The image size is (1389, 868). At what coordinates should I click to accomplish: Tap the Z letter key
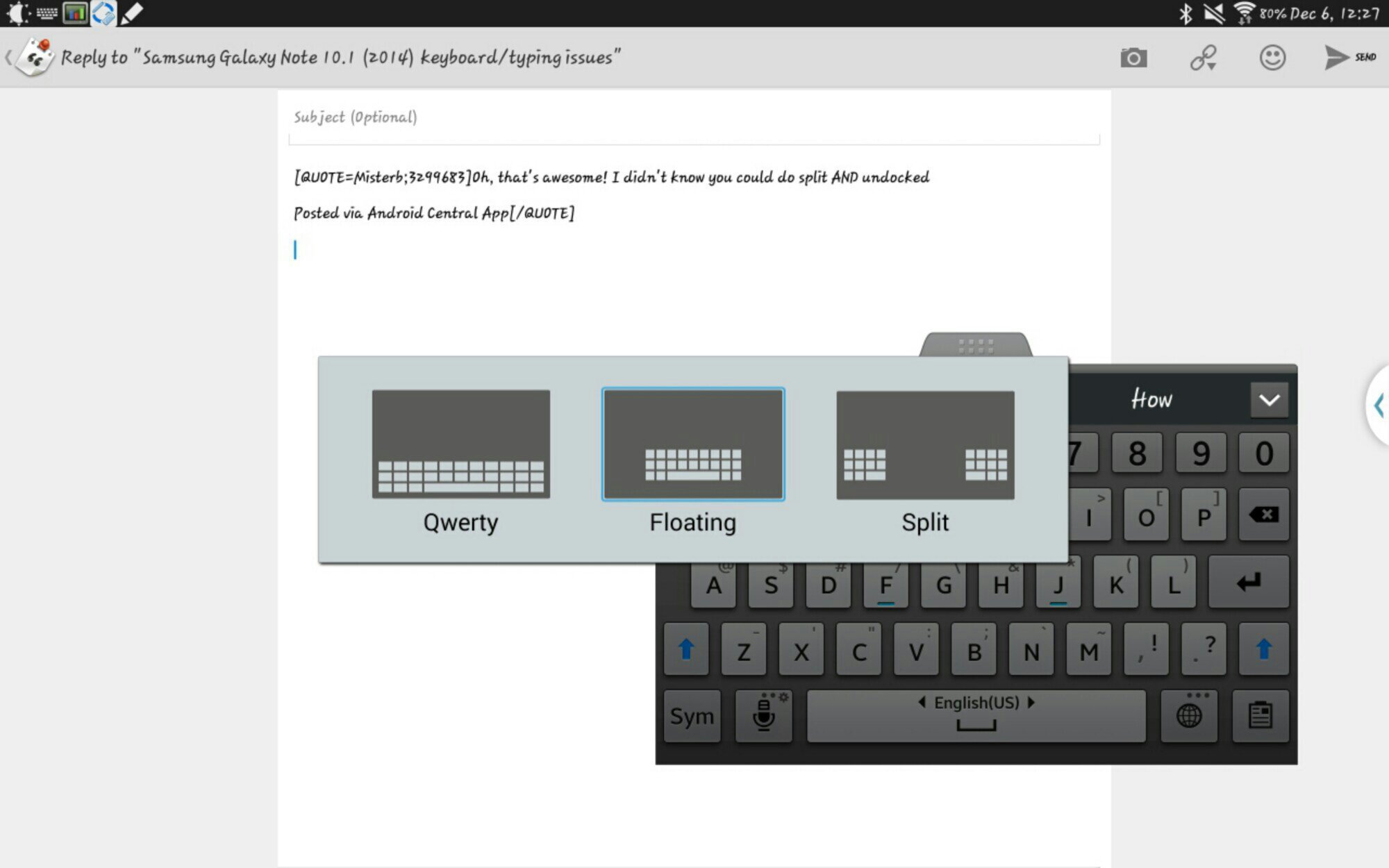coord(744,649)
